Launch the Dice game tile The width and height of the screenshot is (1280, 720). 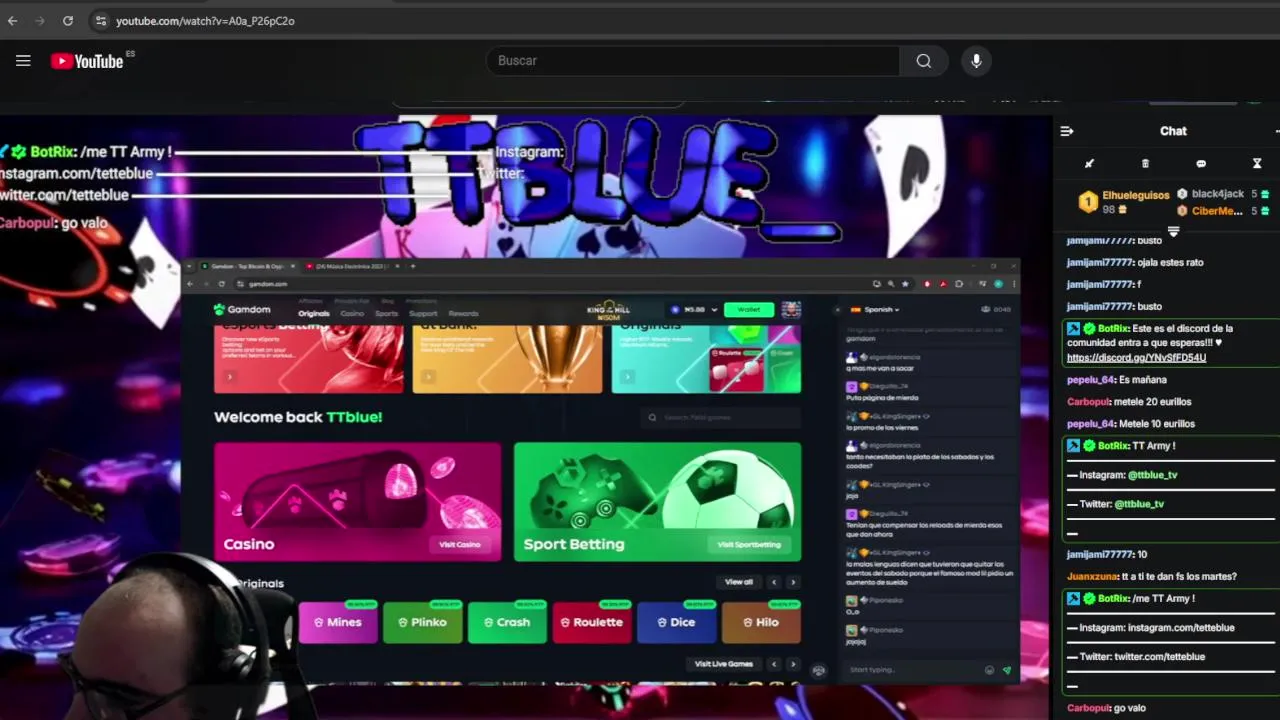(677, 622)
